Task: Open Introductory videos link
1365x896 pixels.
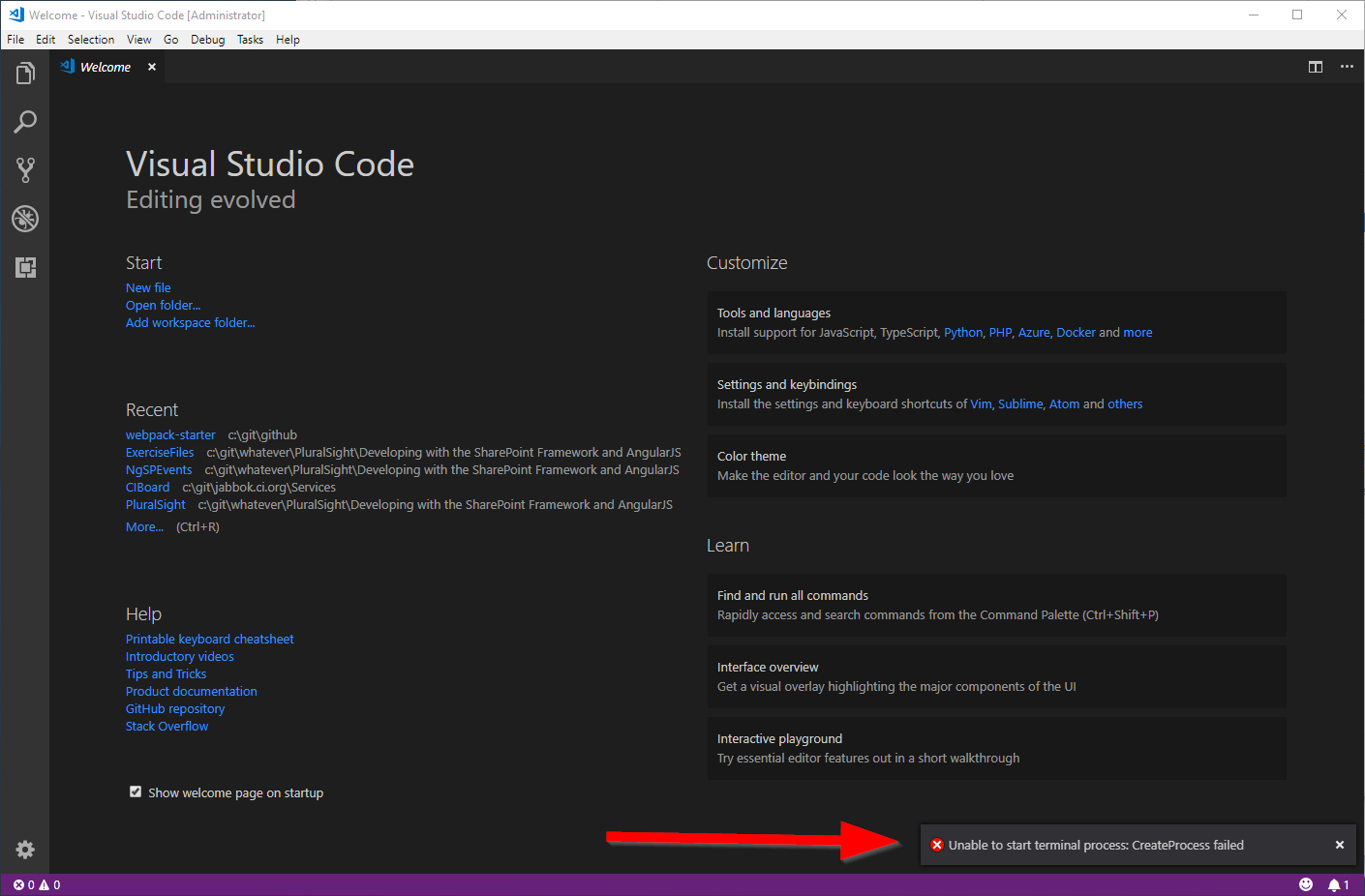Action: tap(180, 656)
